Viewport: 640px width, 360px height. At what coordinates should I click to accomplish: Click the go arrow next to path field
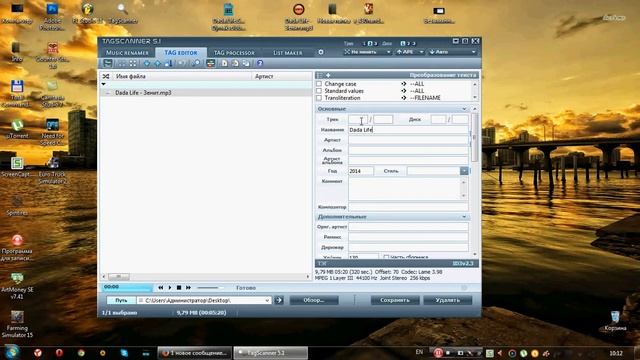pos(279,300)
